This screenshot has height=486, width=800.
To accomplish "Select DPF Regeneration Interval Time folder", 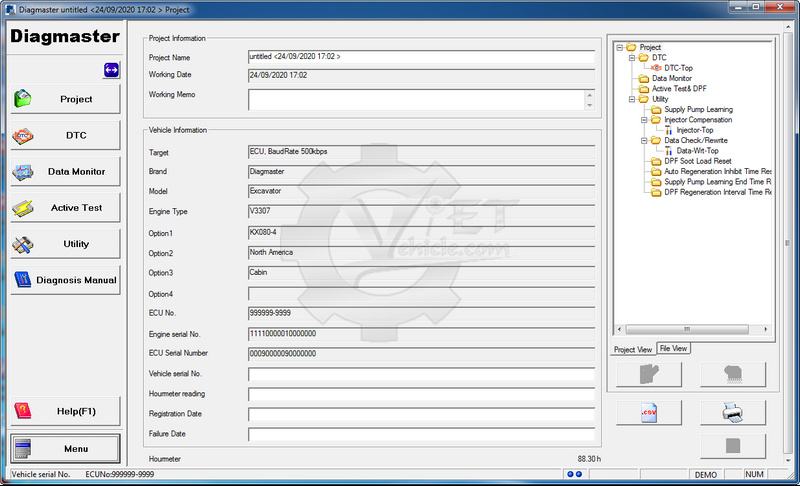I will point(717,192).
